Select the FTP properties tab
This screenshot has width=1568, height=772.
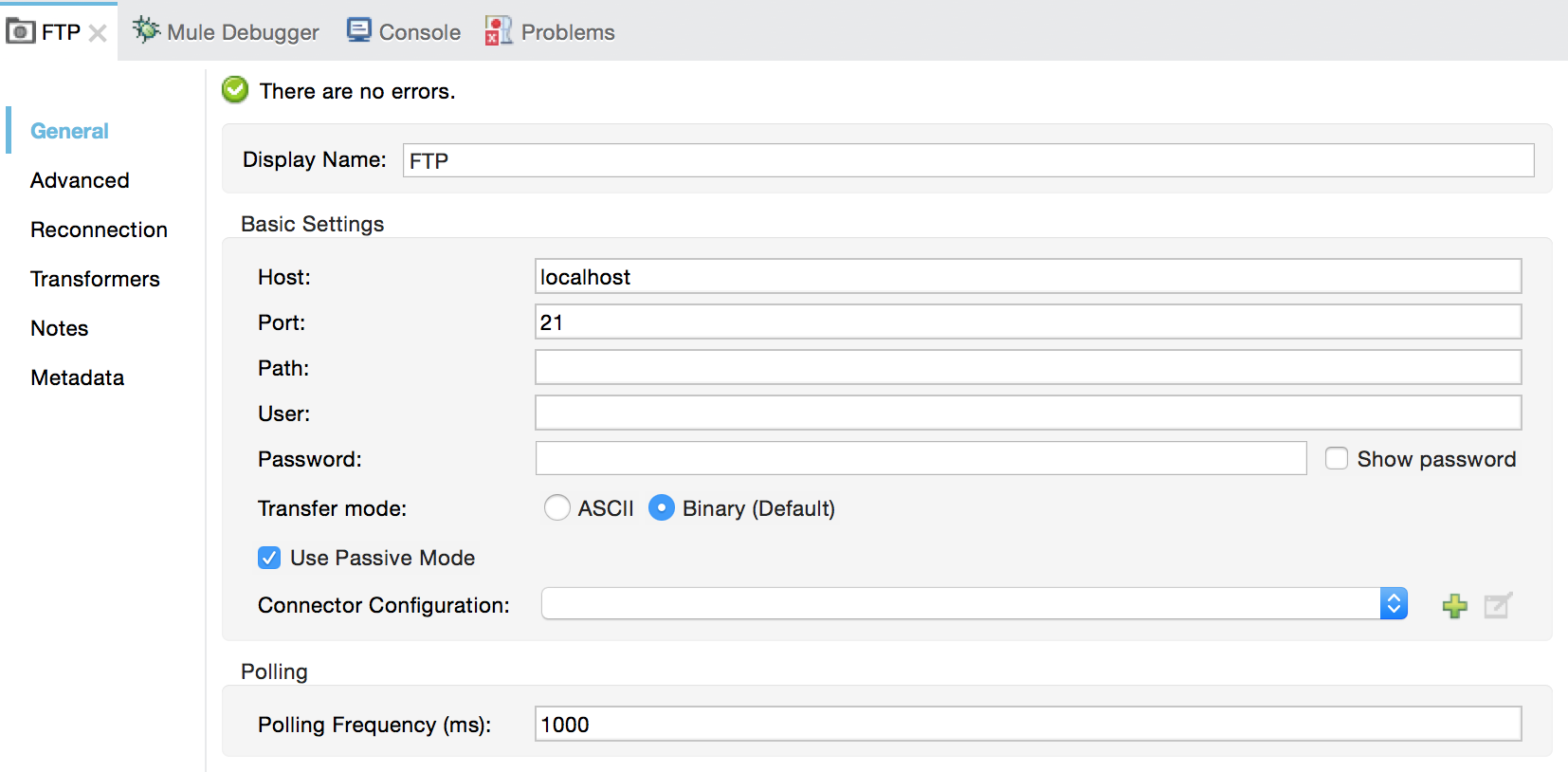click(57, 31)
